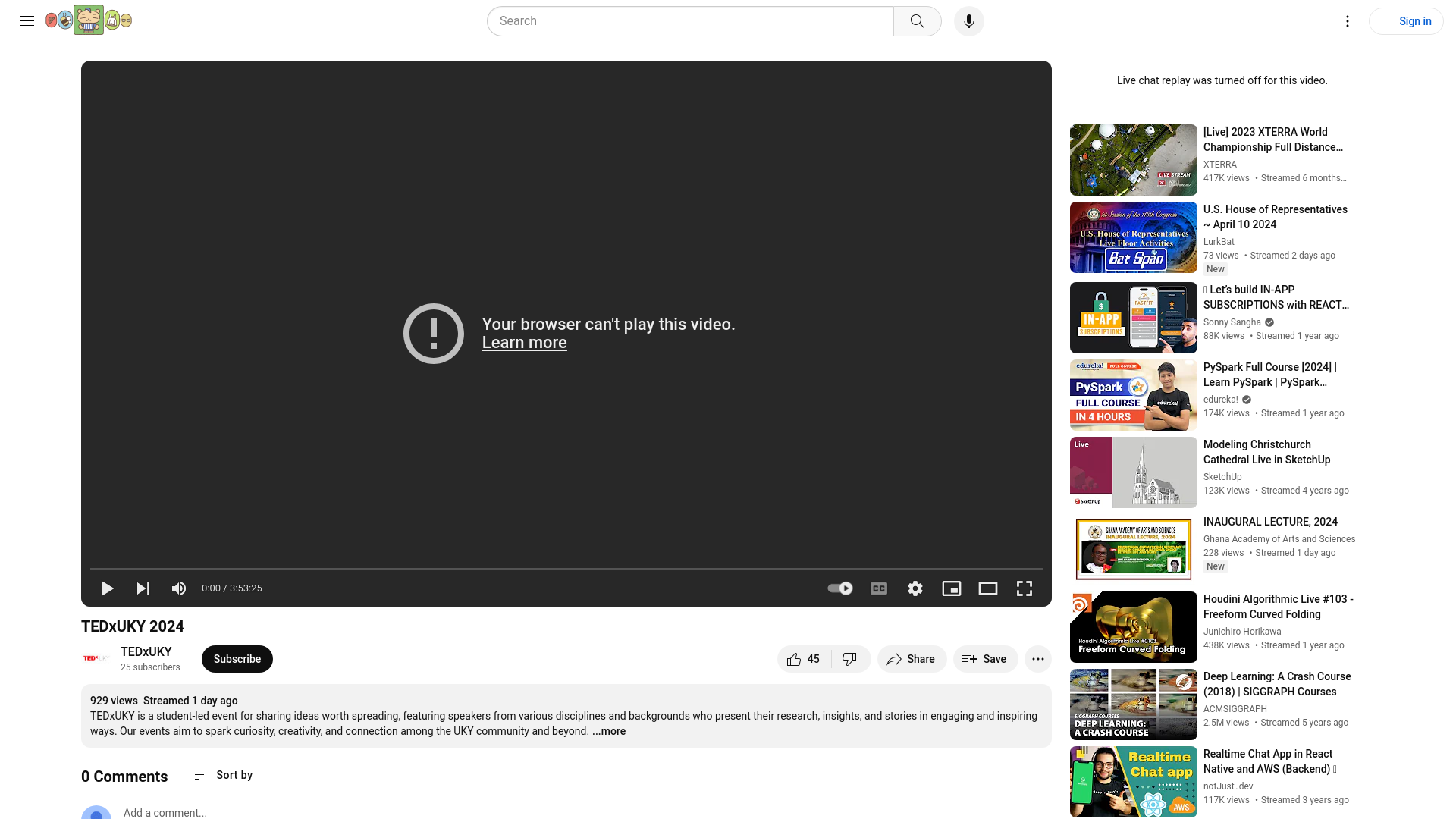Image resolution: width=1456 pixels, height=819 pixels.
Task: Open Realtime Chat App video thumbnail
Action: click(x=1133, y=782)
